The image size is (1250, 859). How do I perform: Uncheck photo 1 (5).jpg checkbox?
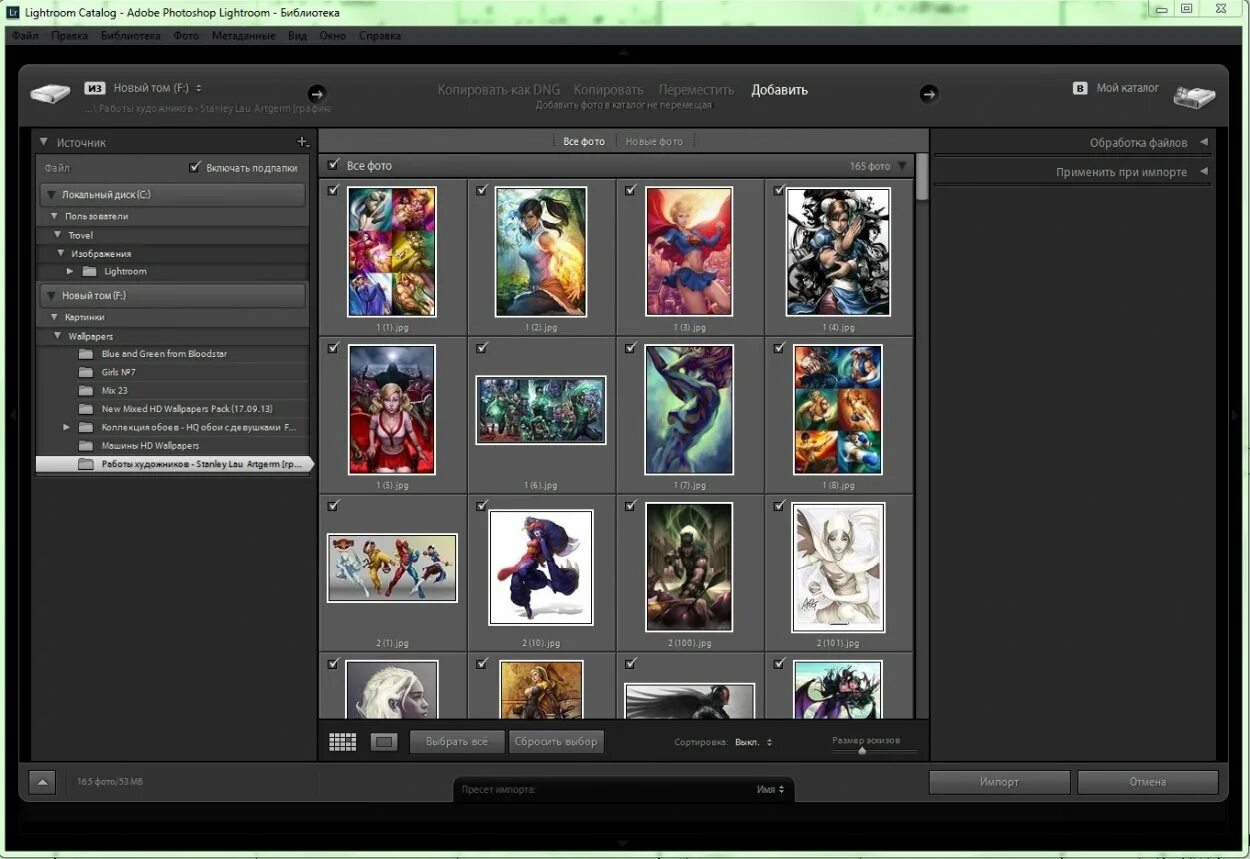click(x=333, y=348)
